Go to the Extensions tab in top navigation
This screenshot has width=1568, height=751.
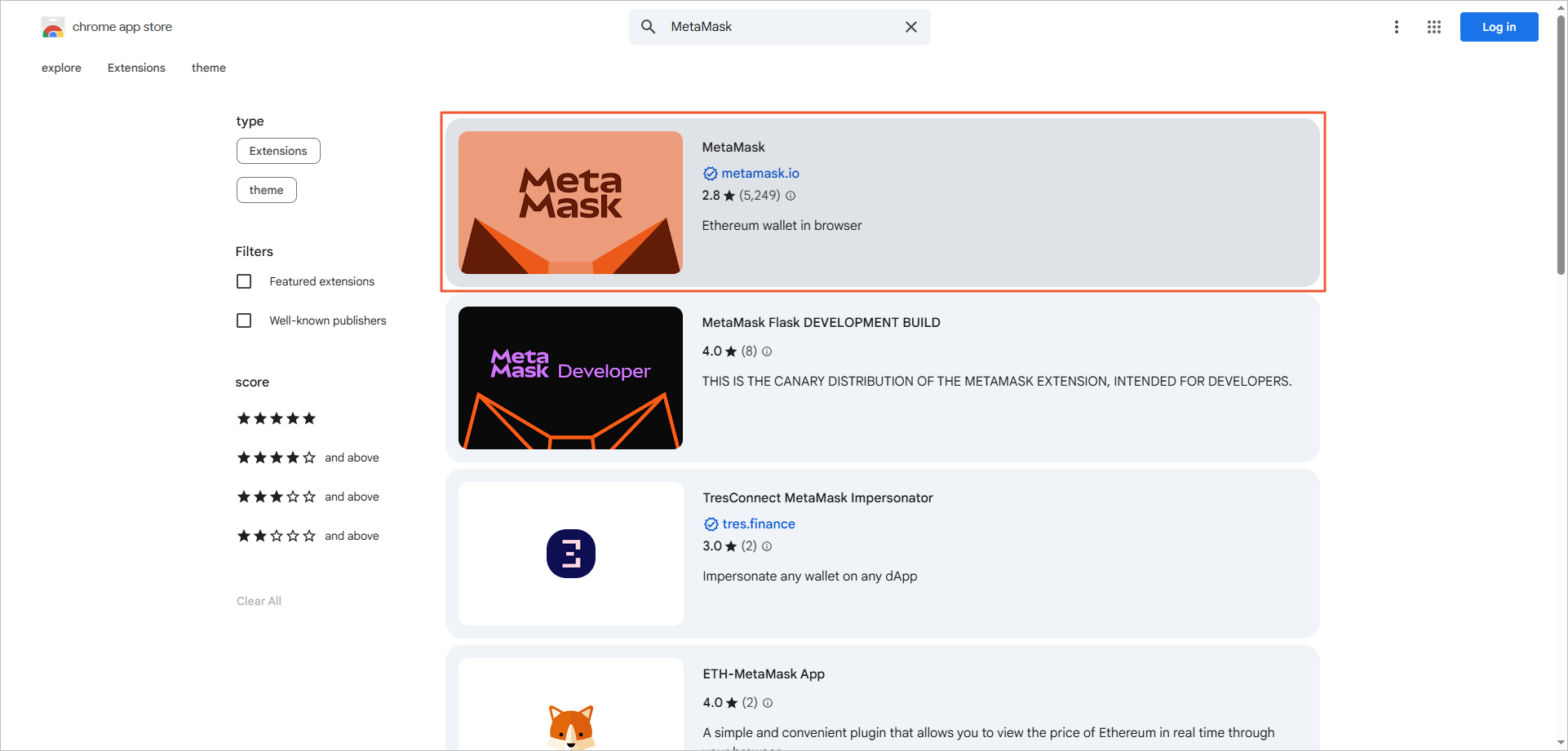pyautogui.click(x=136, y=68)
